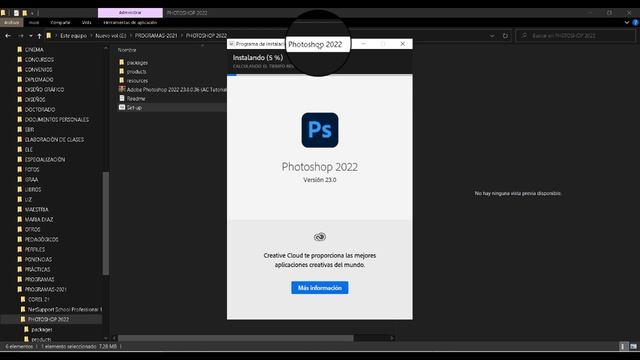Switch to the Vista ribbon tab
The height and width of the screenshot is (360, 640).
[x=87, y=22]
